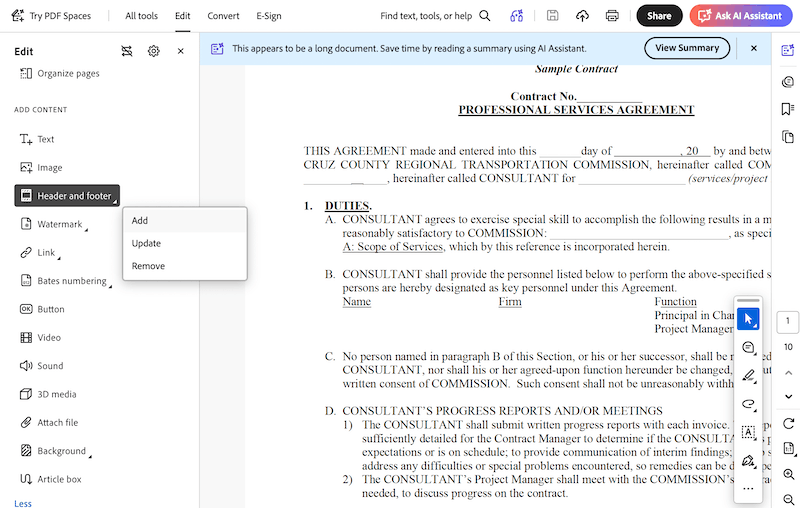Select the Video tool

coord(40,338)
